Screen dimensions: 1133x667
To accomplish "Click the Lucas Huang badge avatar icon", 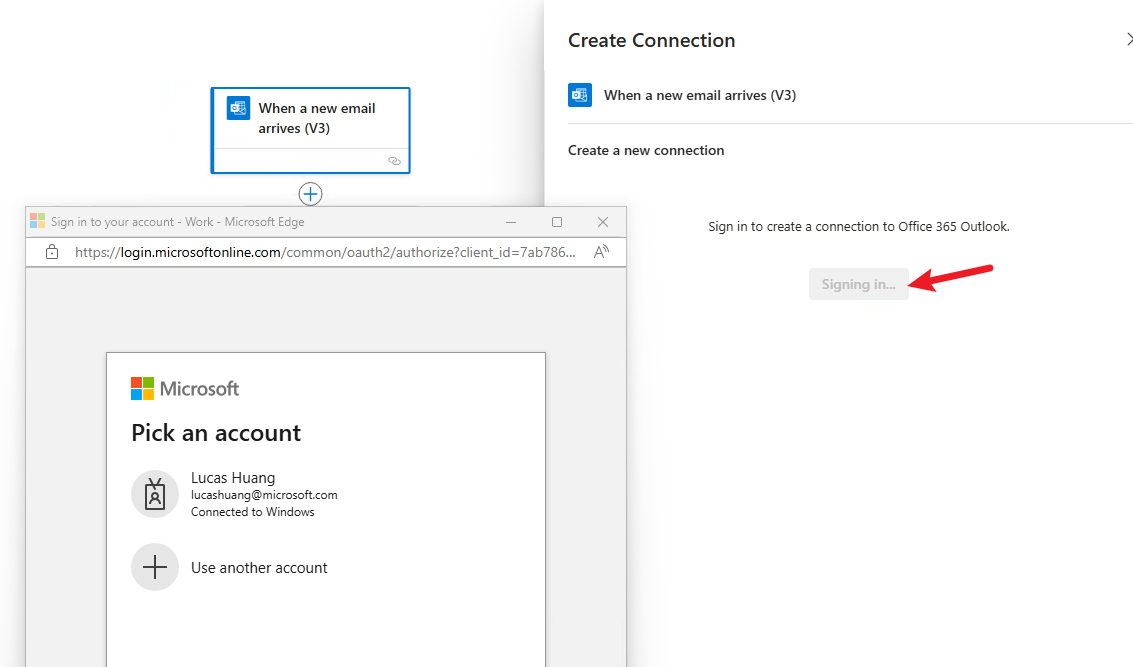I will click(155, 494).
